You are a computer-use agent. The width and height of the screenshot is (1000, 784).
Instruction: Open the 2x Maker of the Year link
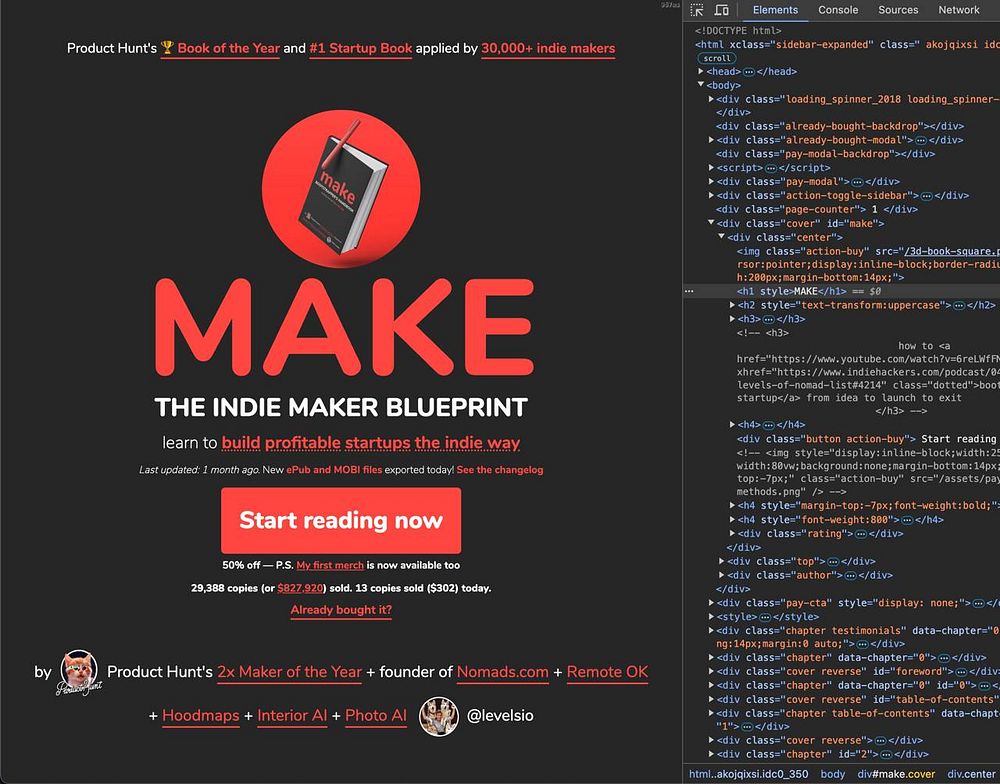tap(290, 672)
